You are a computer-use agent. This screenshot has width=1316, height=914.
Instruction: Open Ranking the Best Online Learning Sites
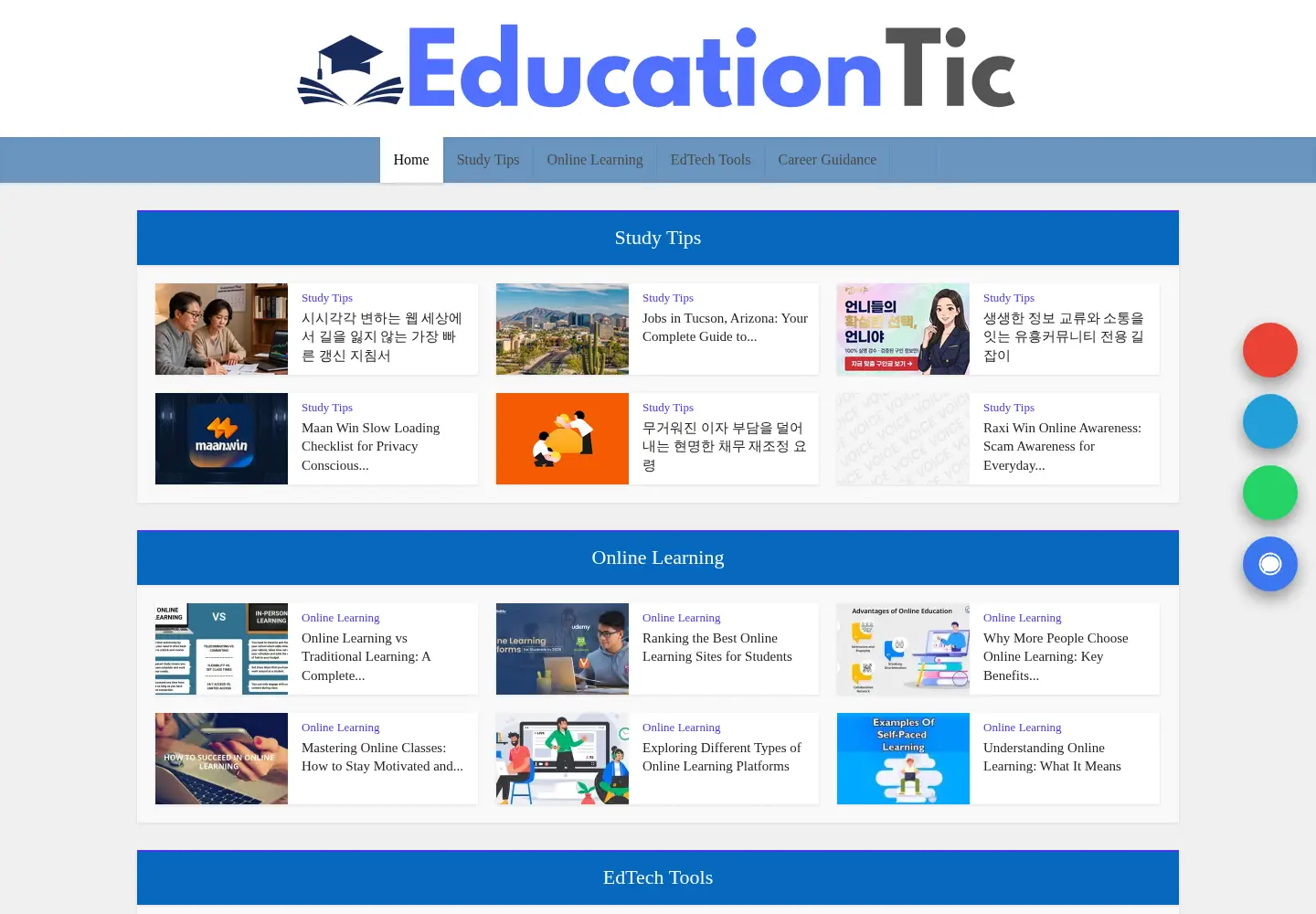(x=717, y=647)
